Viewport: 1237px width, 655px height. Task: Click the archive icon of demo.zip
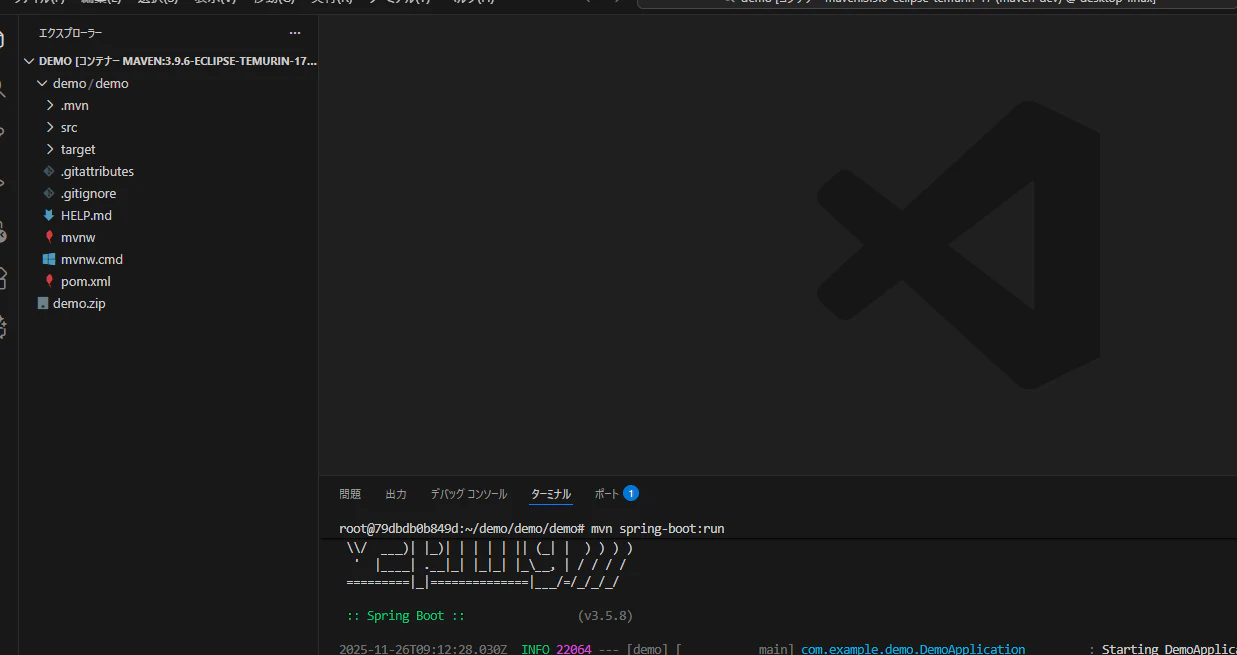tap(43, 303)
